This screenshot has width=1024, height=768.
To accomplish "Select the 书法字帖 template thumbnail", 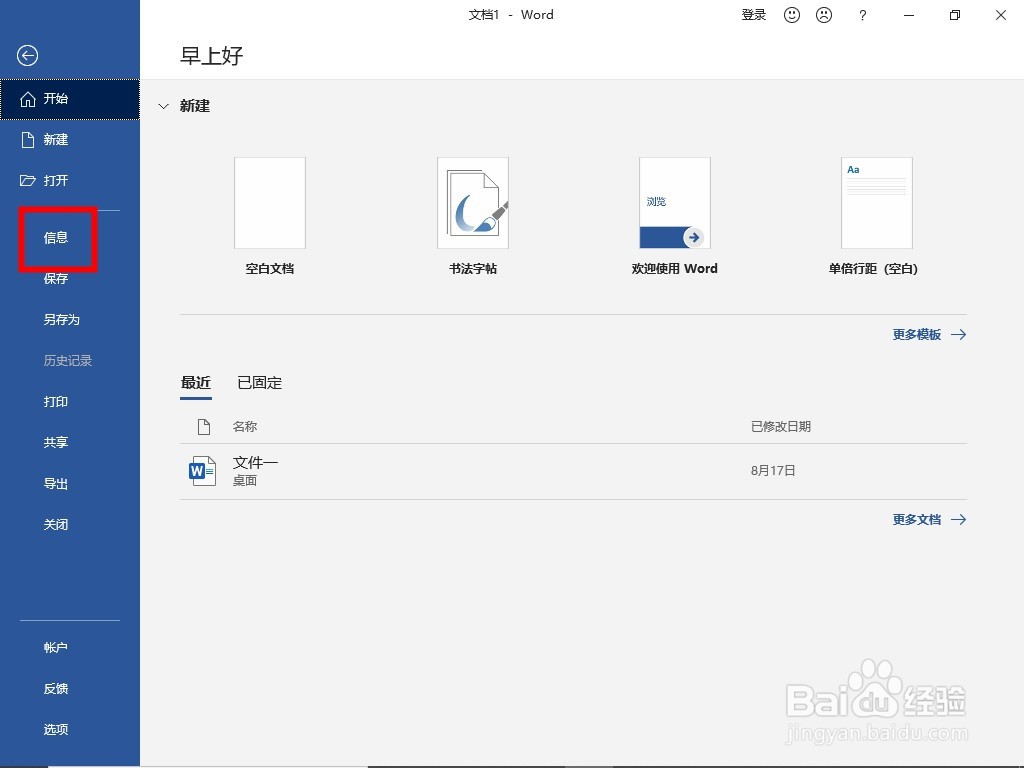I will click(x=472, y=202).
